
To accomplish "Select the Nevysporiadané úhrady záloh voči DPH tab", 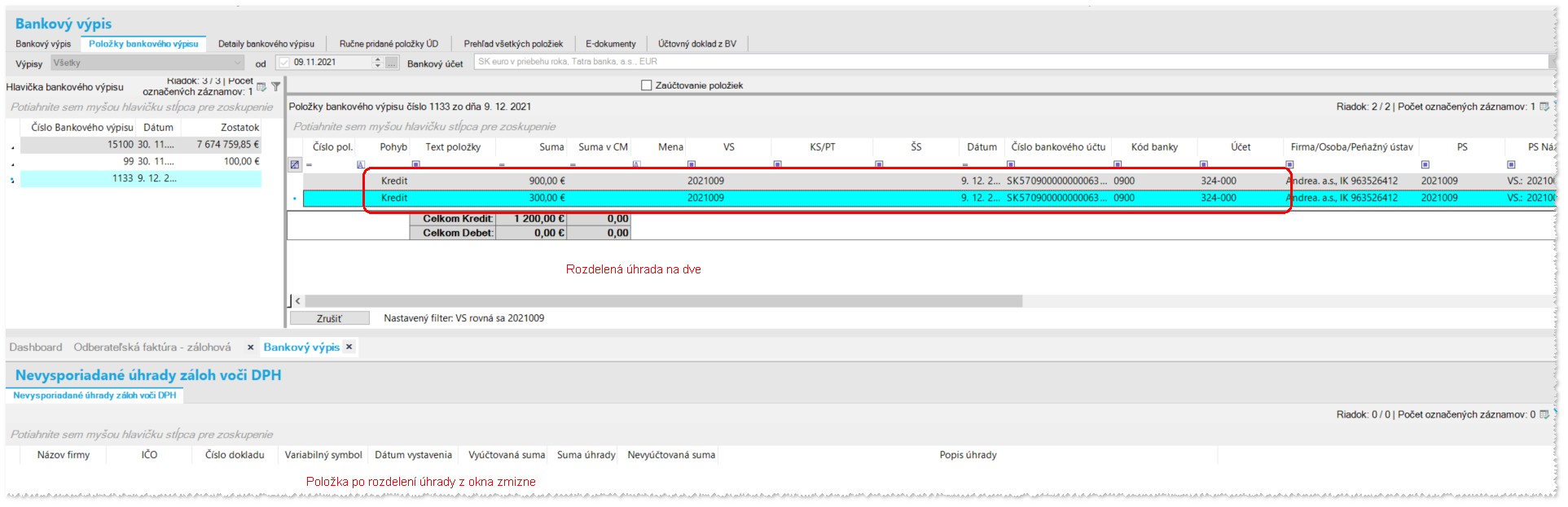I will [94, 396].
